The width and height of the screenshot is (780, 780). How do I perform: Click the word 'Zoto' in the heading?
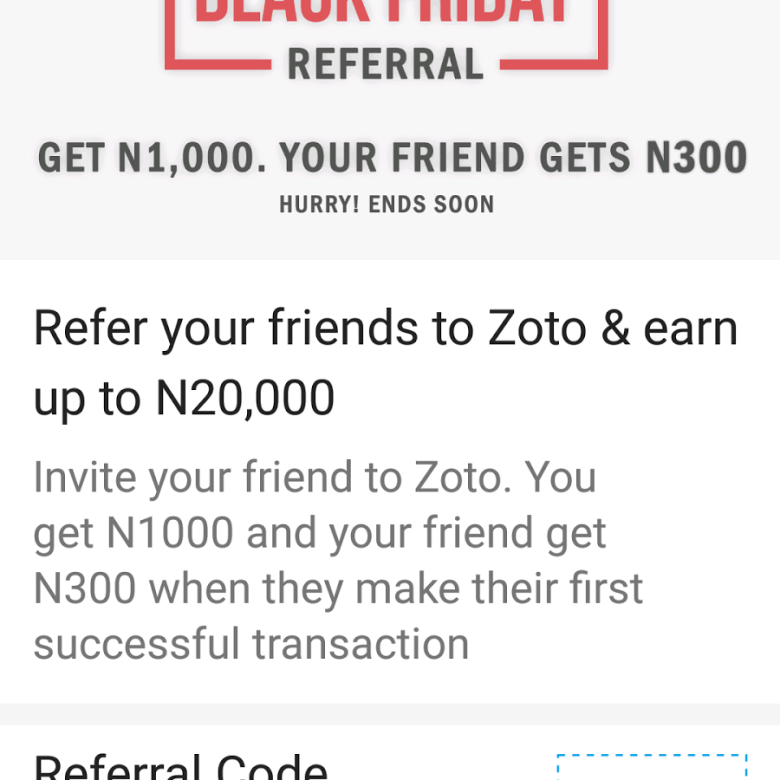tap(537, 328)
